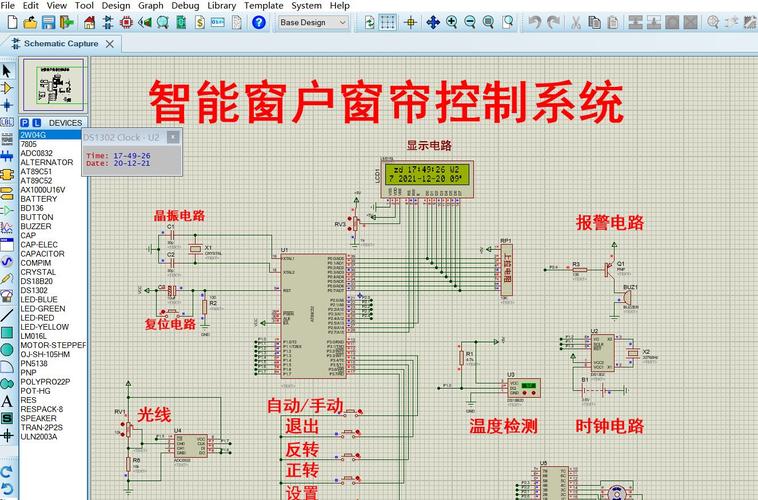Select the Component mode tool
This screenshot has height=500, width=758.
7,88
